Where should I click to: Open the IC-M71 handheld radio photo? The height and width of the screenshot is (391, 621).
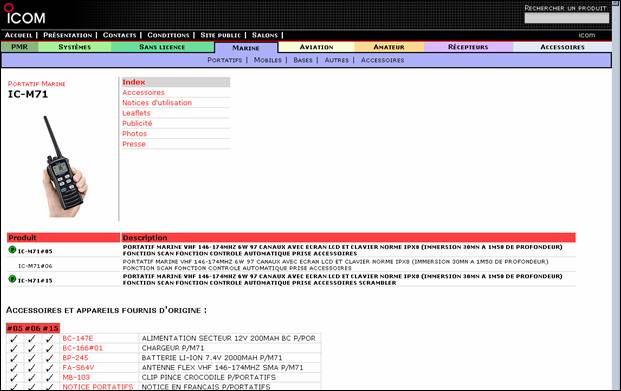click(x=64, y=166)
